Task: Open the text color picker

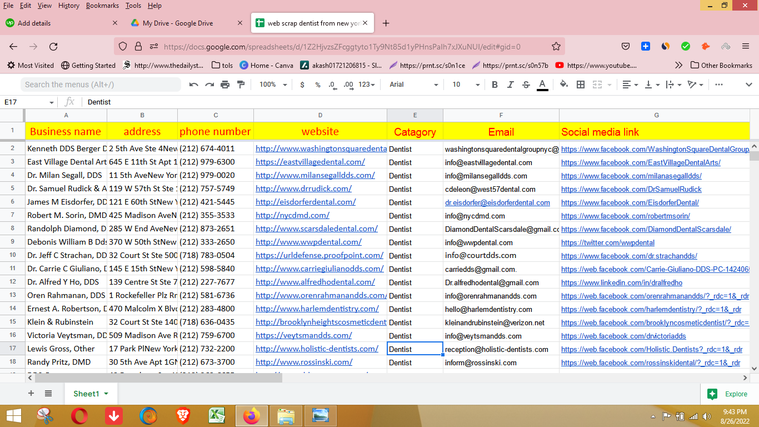Action: [x=542, y=85]
